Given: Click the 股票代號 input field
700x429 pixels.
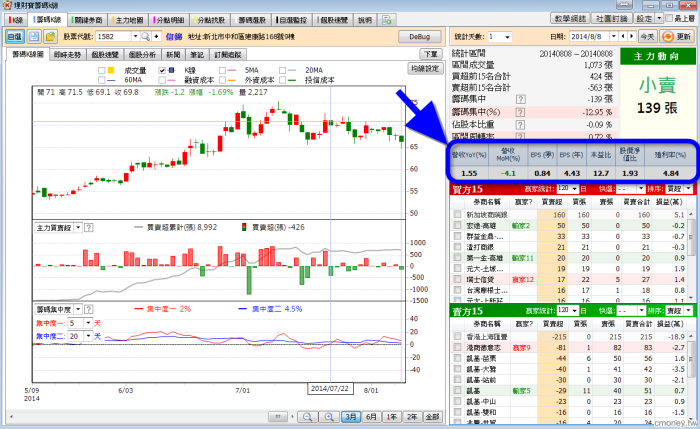Looking at the screenshot, I should (x=116, y=36).
